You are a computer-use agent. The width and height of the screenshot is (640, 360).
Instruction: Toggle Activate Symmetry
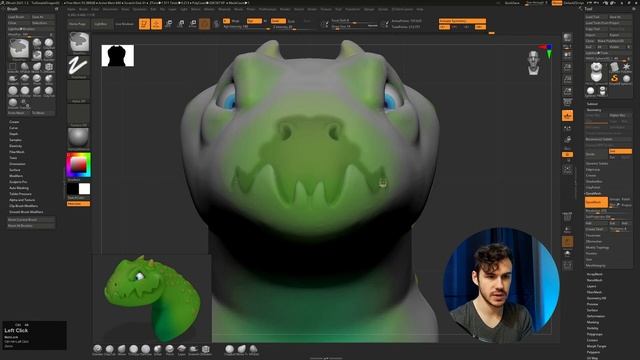point(462,21)
